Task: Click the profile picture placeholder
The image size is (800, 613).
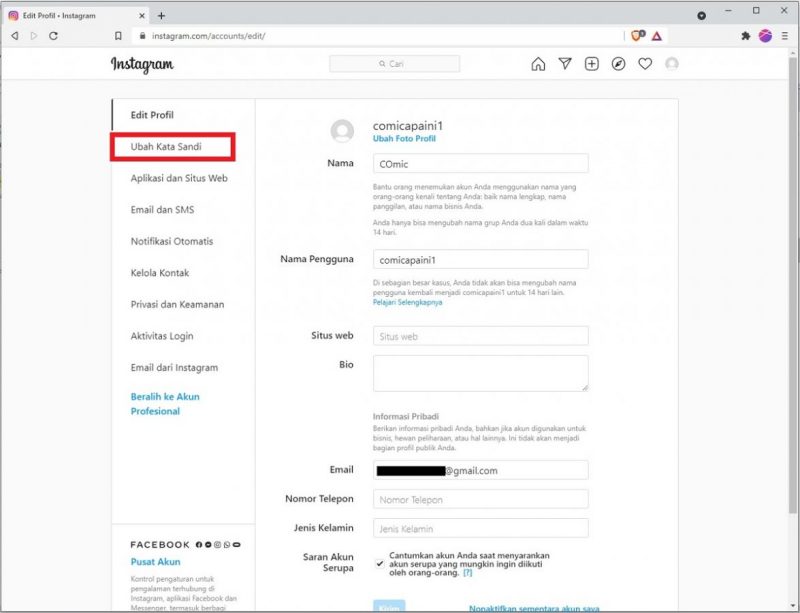Action: (x=342, y=131)
